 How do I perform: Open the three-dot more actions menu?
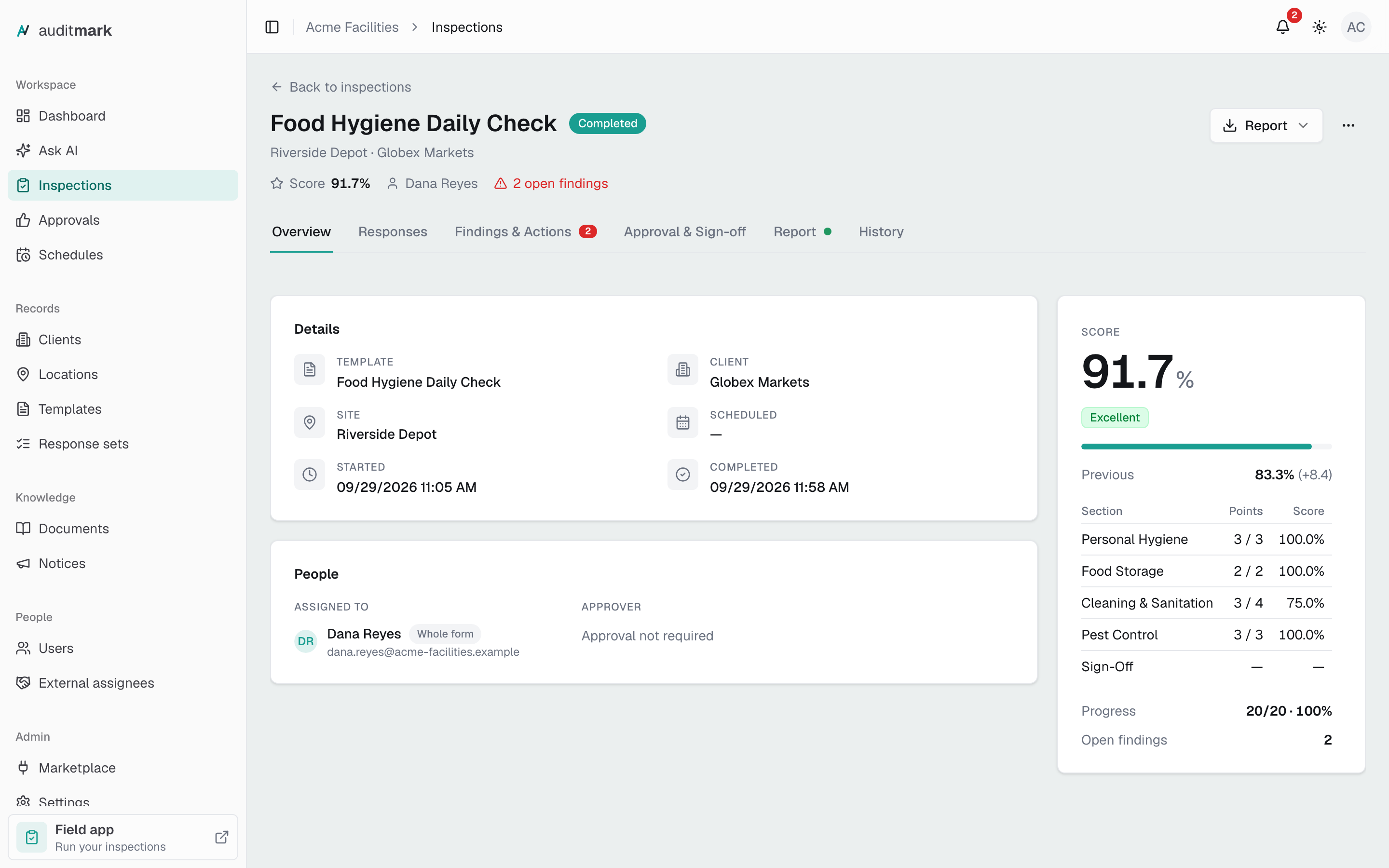coord(1348,125)
